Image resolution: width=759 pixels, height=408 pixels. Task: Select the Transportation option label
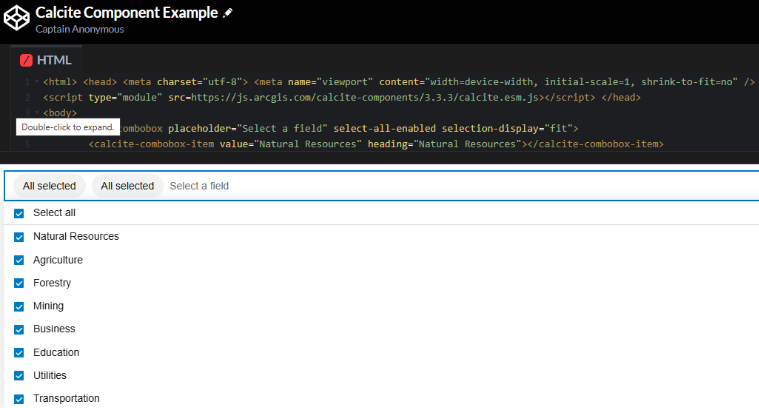click(66, 398)
